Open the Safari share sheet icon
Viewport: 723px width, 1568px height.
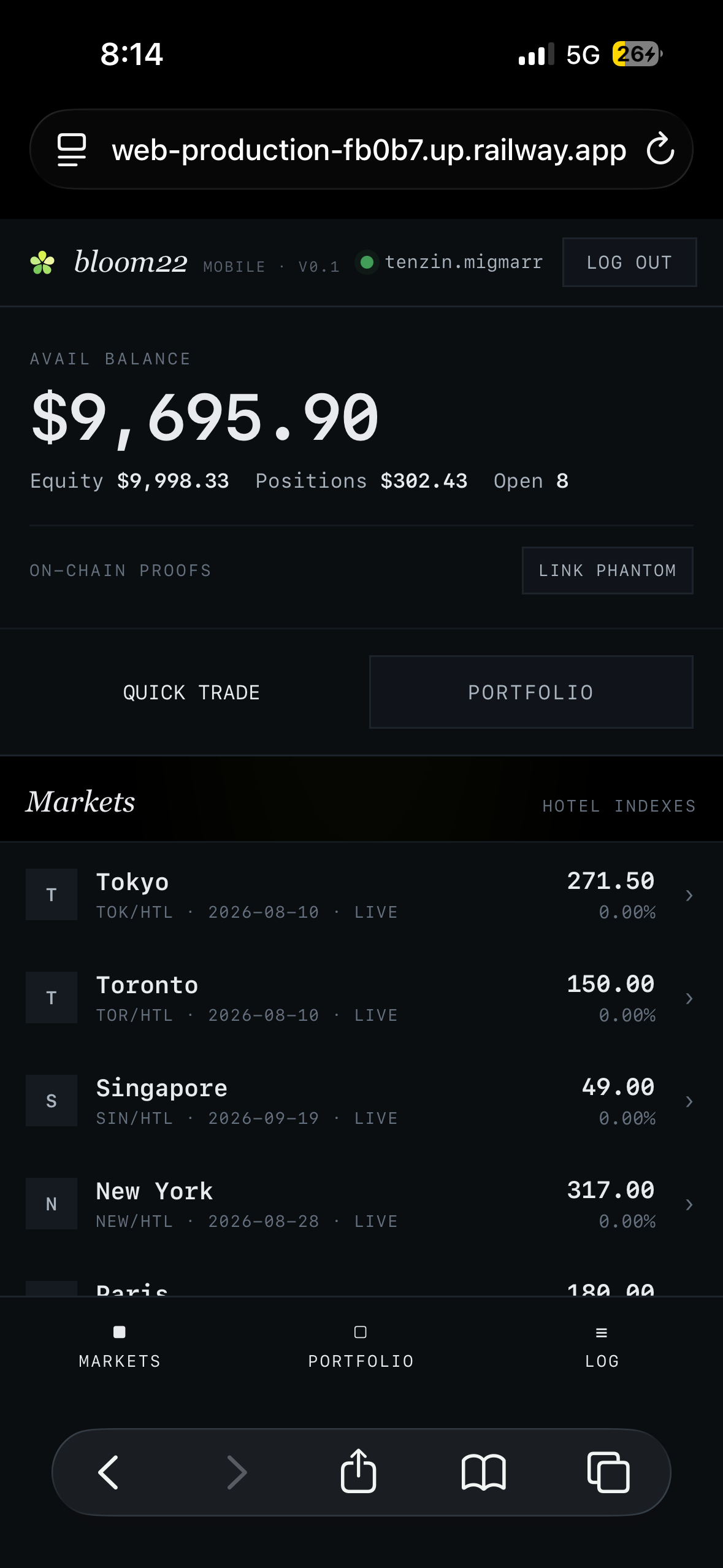(x=358, y=1470)
